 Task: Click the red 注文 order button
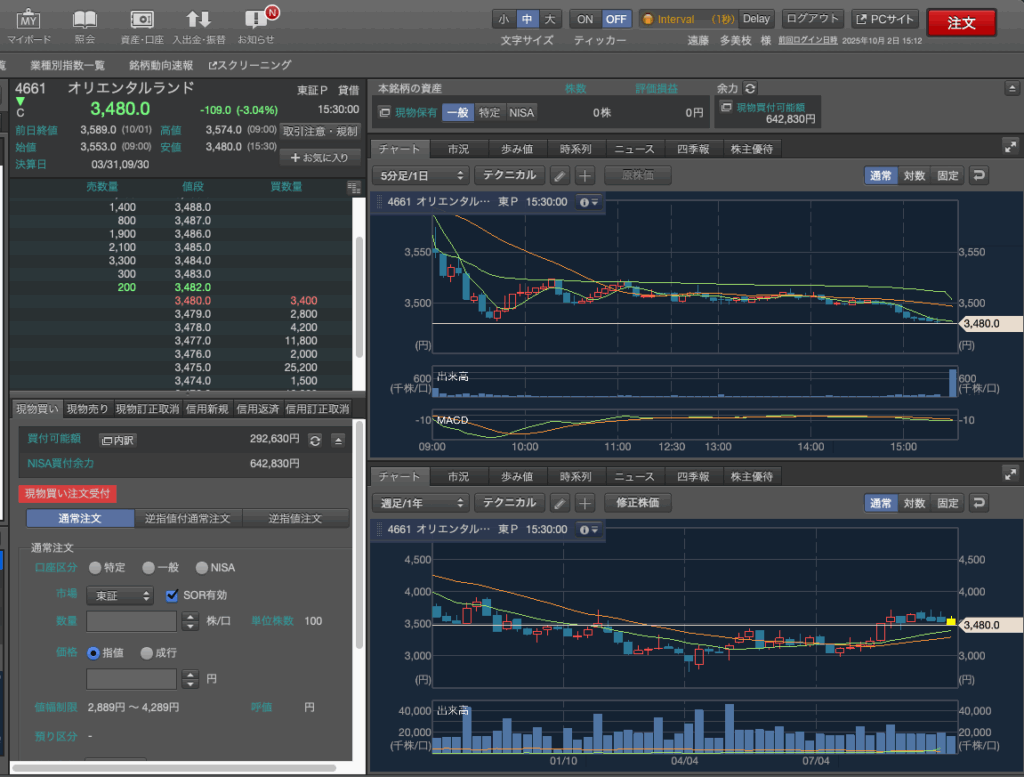[961, 22]
